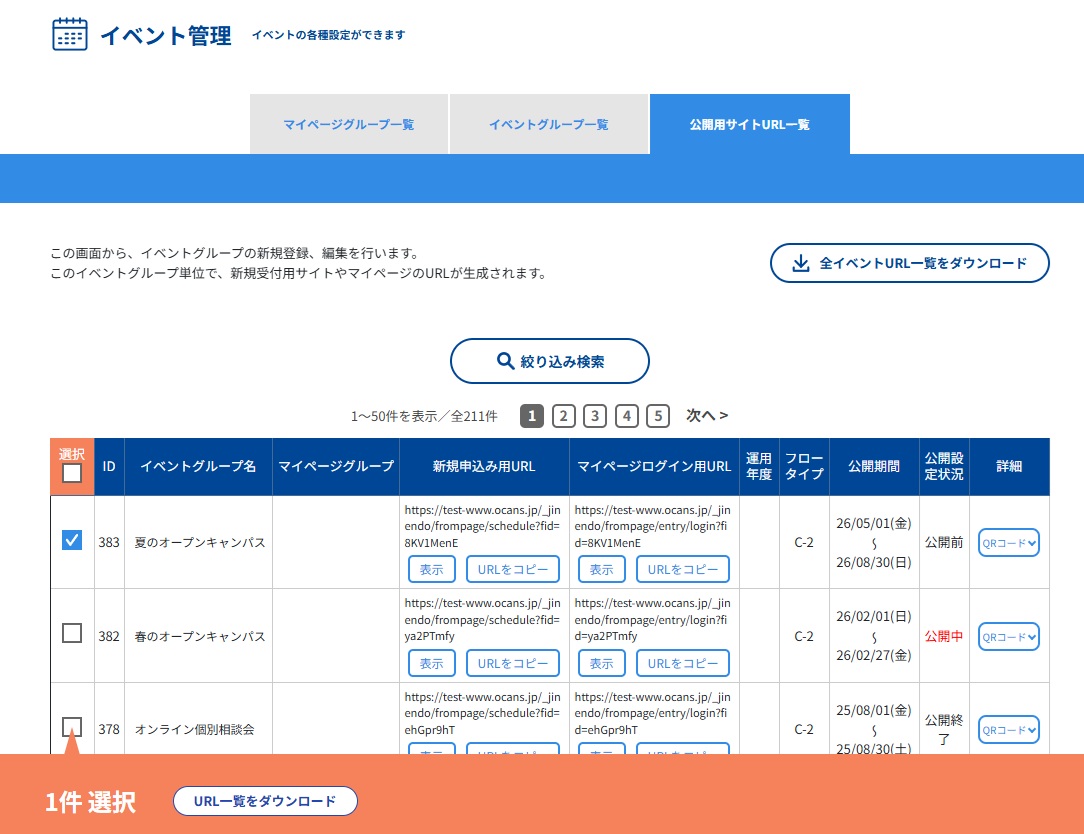Switch to マイページグループ一覧 tab
Viewport: 1084px width, 834px height.
349,124
